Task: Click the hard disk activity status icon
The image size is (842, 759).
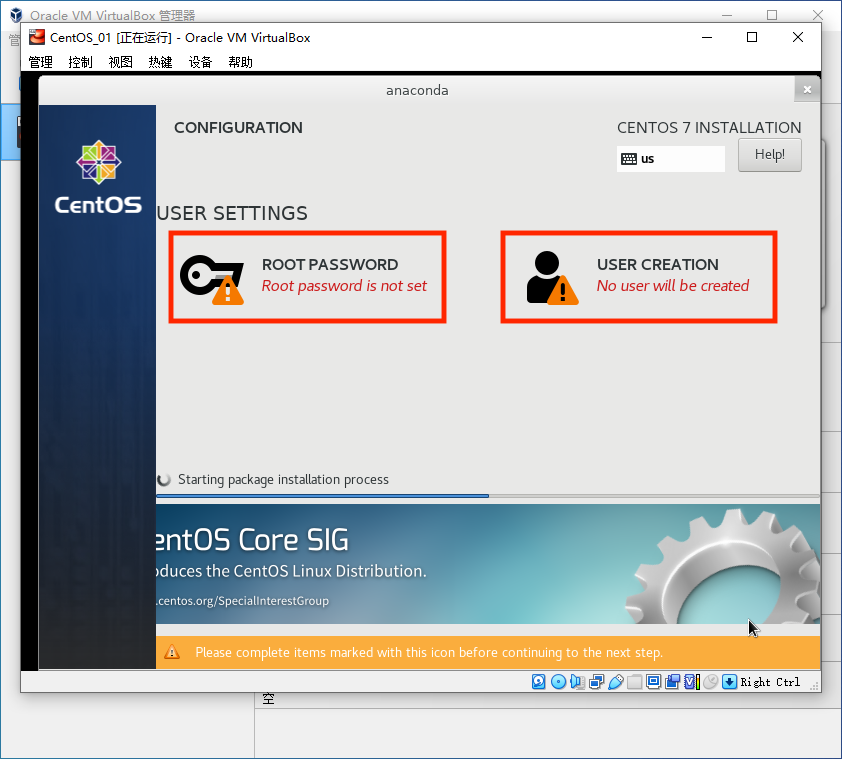Action: [x=539, y=682]
